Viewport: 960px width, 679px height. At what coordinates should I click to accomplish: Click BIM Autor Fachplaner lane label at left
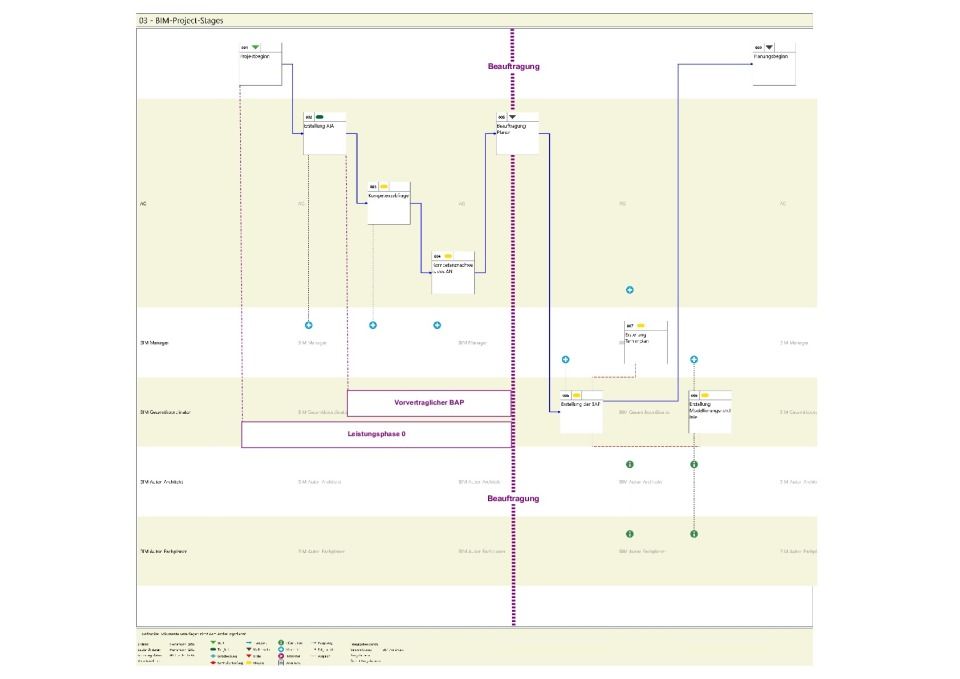(163, 551)
